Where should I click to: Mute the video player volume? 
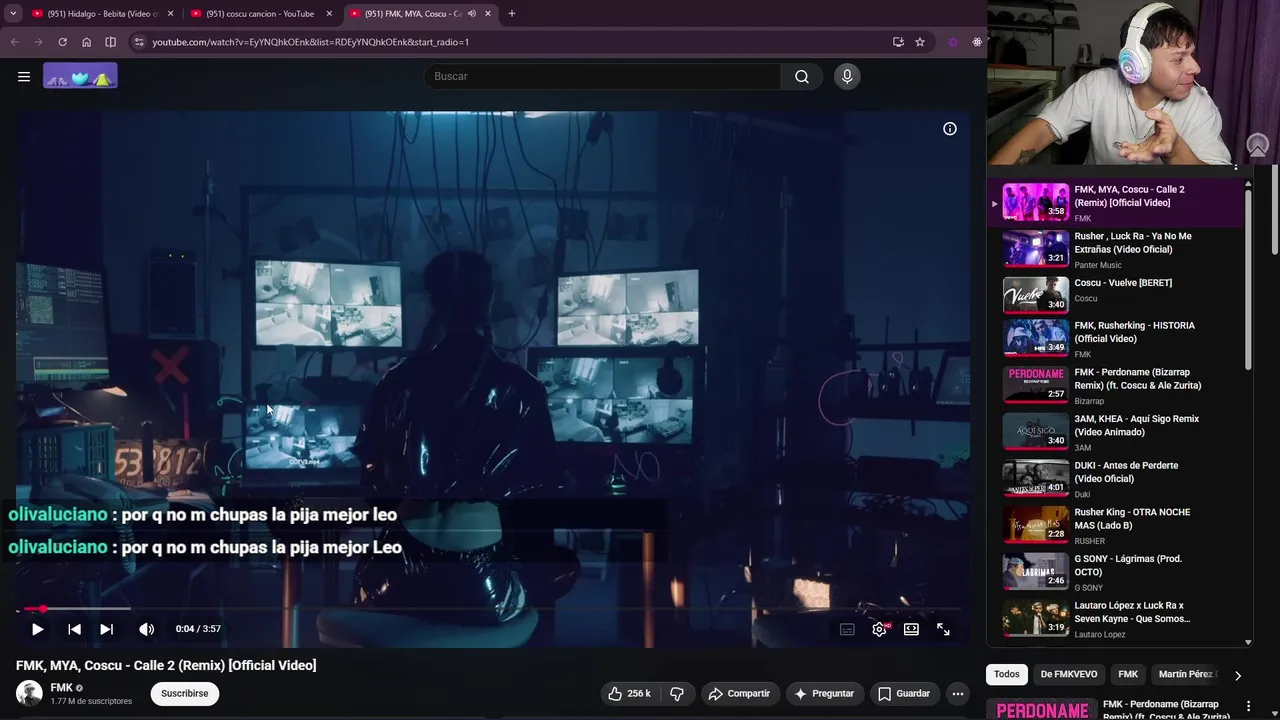[146, 629]
